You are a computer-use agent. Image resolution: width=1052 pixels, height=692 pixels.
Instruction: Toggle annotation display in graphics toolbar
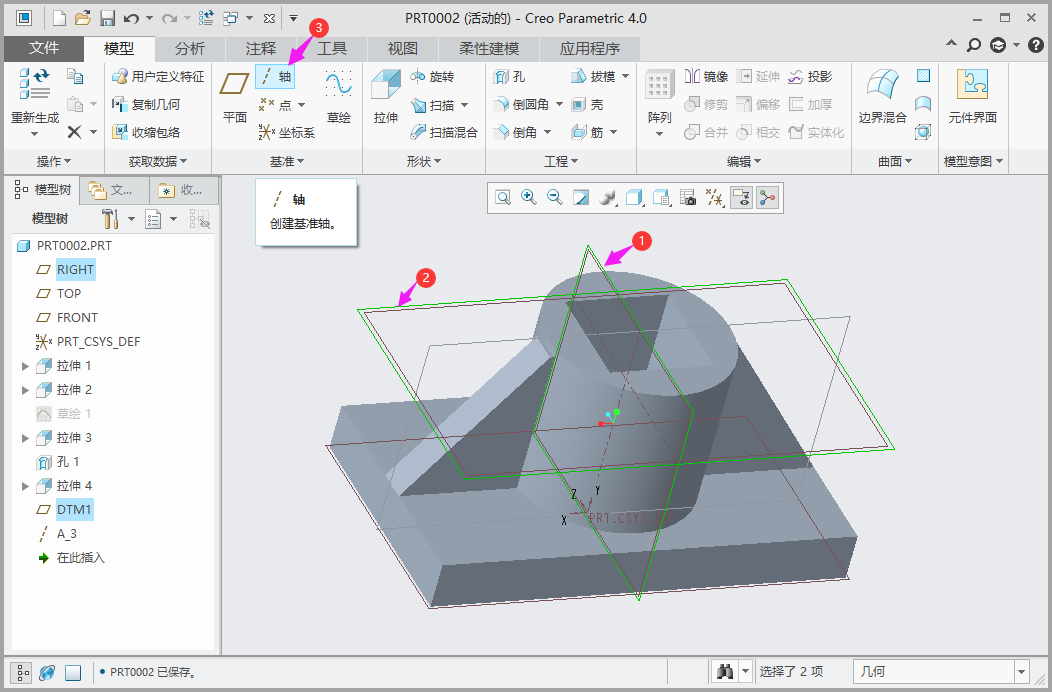coord(741,198)
